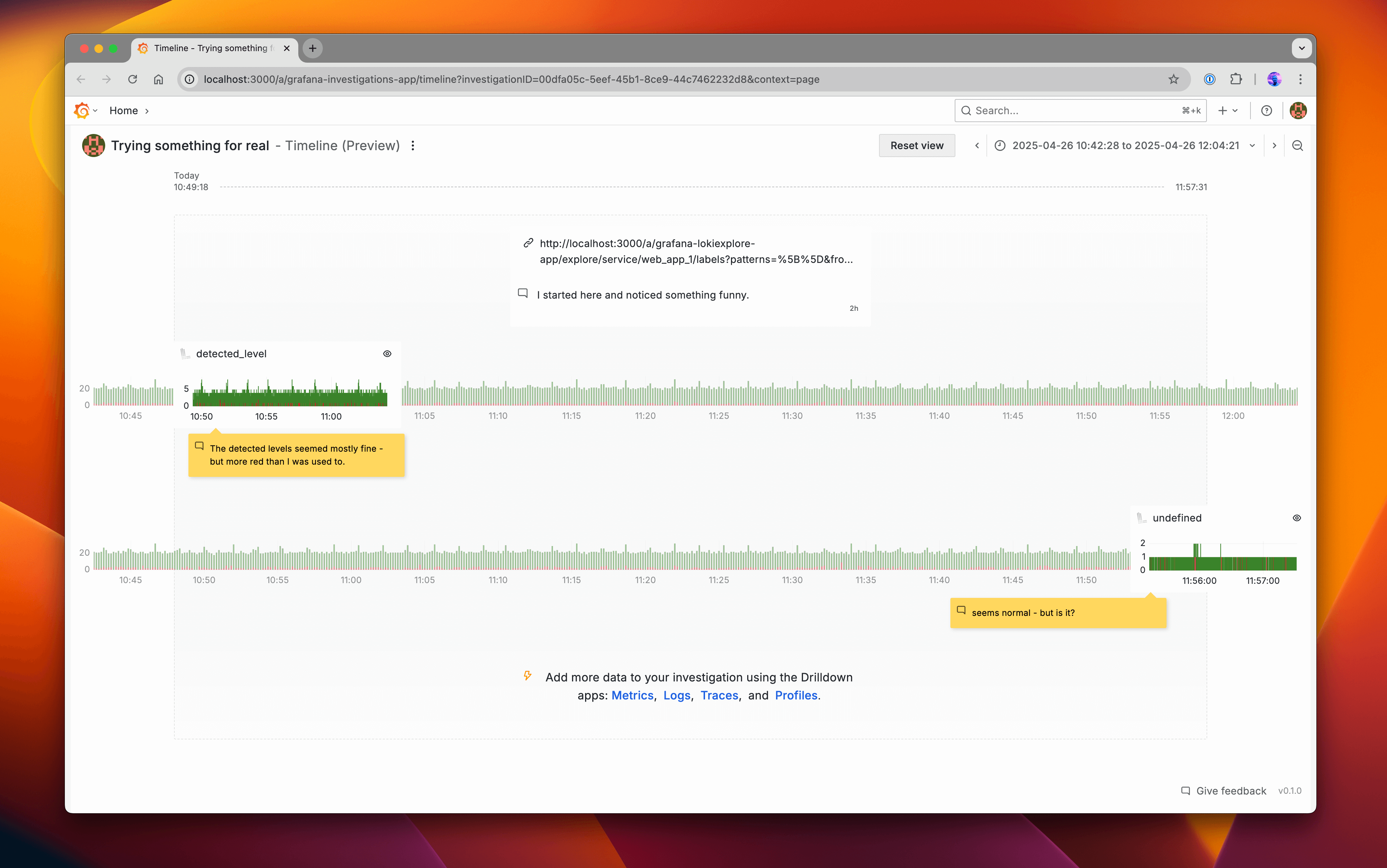Click the Home breadcrumb

pos(124,111)
